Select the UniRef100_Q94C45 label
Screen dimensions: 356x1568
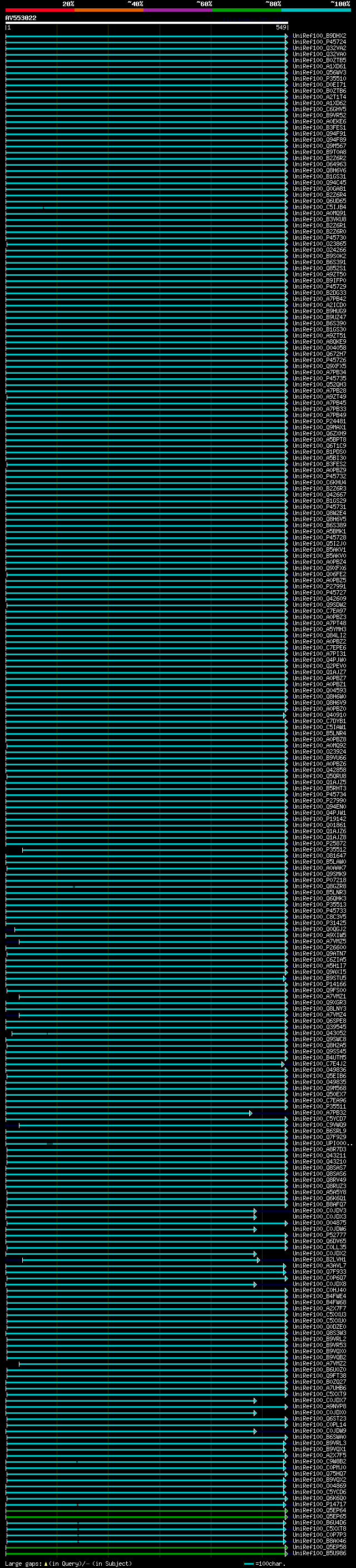point(319,182)
